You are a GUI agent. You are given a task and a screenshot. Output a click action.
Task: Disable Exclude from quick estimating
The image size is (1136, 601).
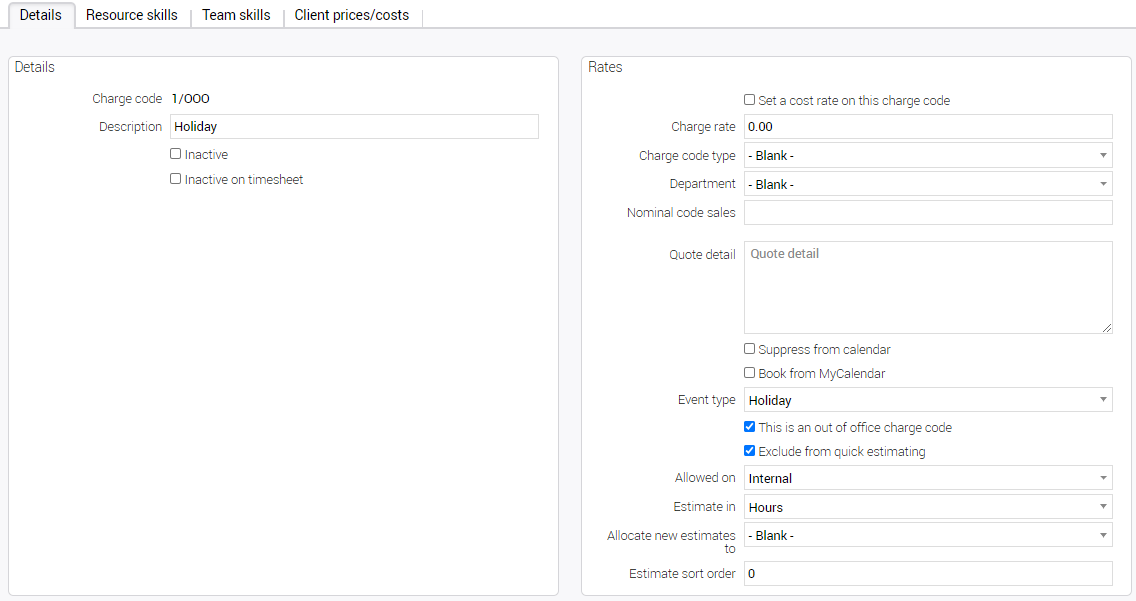750,451
